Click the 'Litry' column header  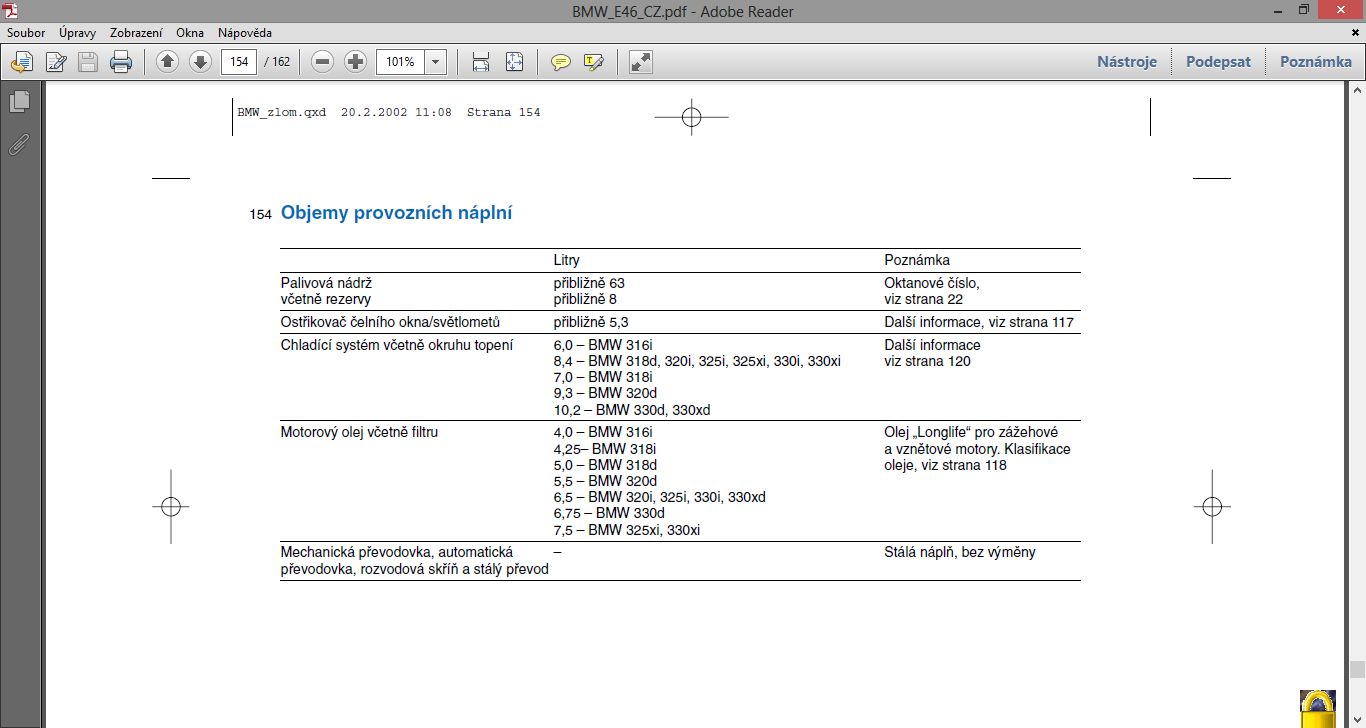point(567,260)
